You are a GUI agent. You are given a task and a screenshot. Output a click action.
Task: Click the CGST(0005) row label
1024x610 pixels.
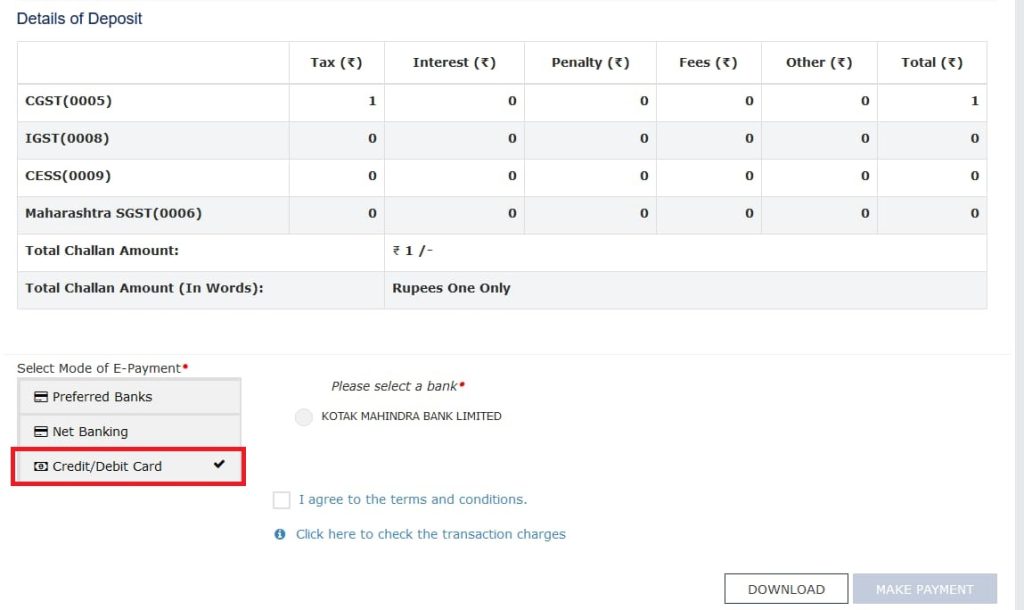[68, 101]
